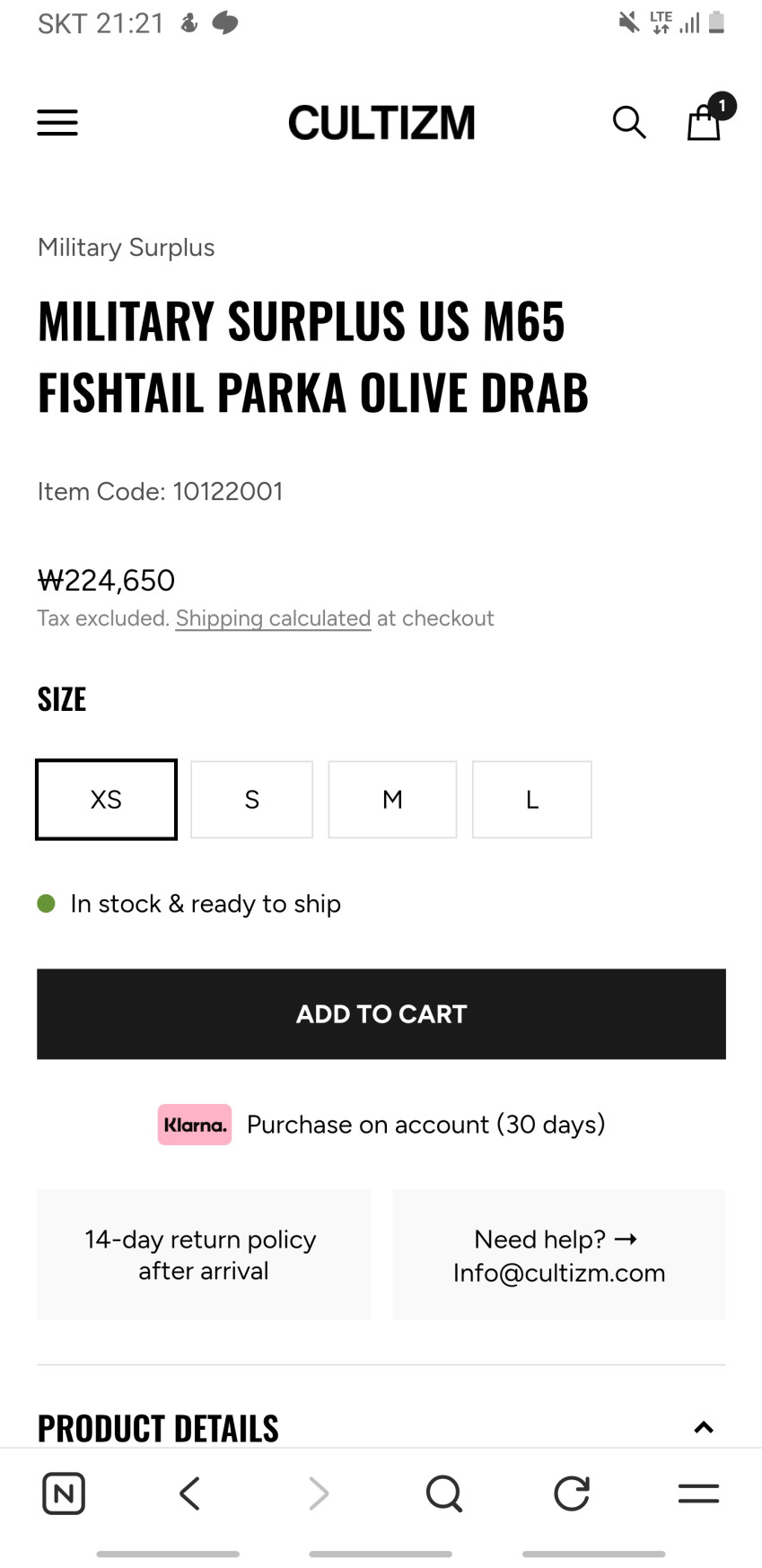Open the Shipping calculated link
Viewport: 762px width, 1568px height.
(273, 618)
